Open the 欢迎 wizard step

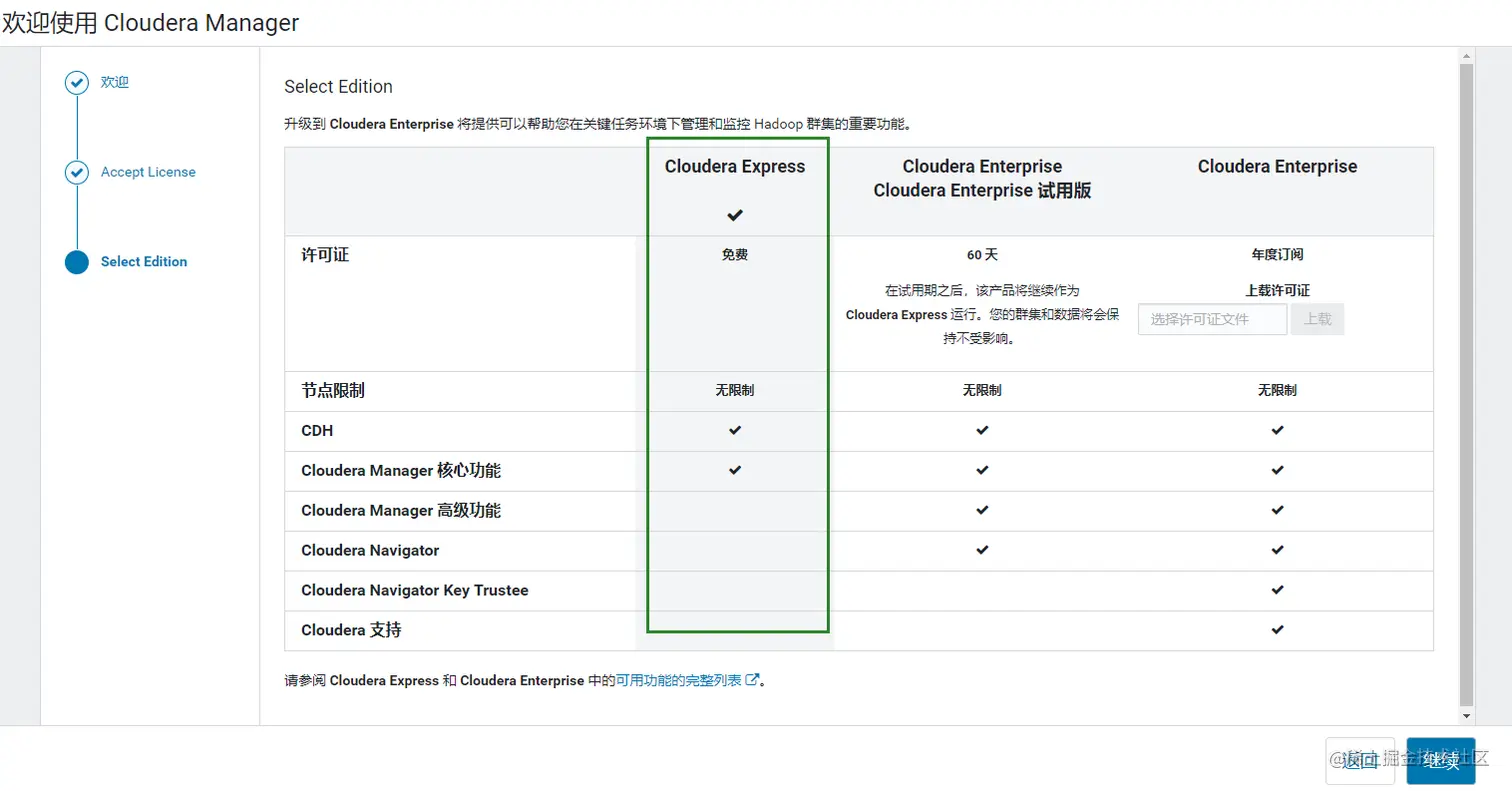115,82
